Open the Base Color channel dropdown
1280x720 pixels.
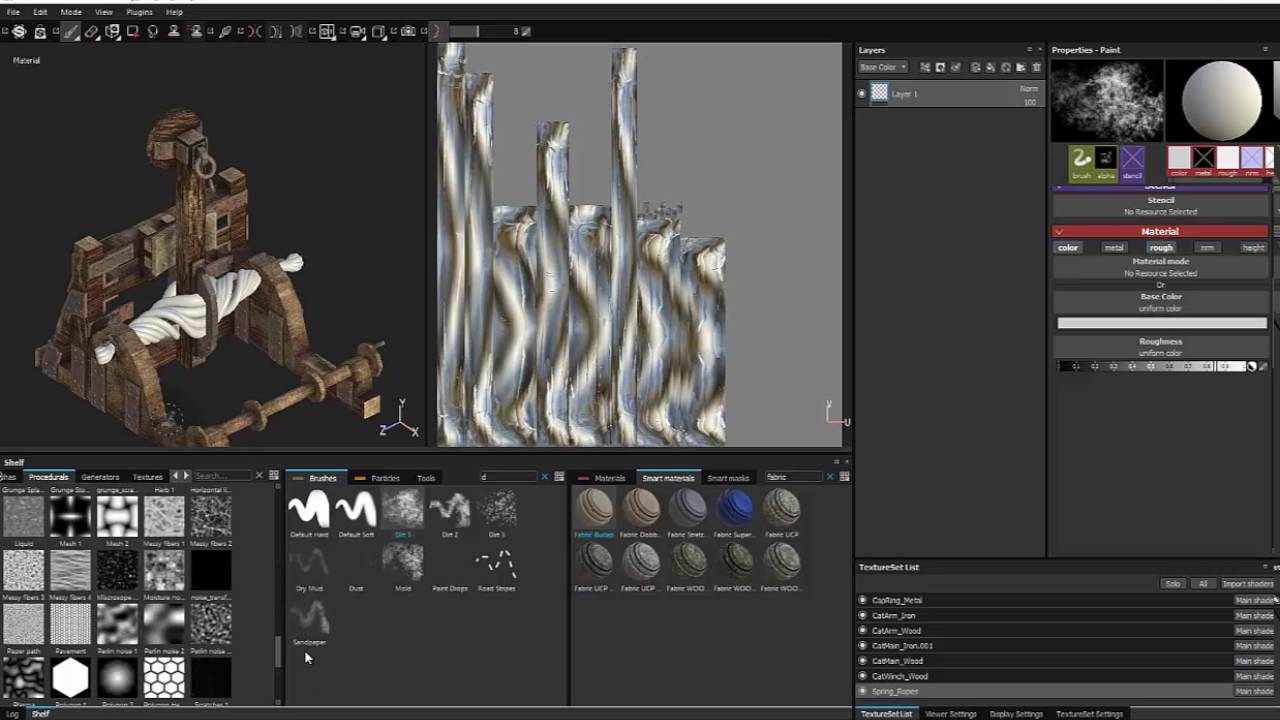point(883,67)
